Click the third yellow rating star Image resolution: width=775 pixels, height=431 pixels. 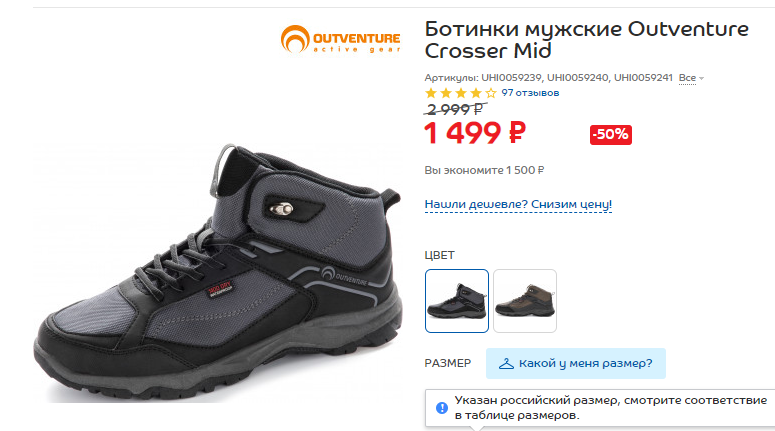[x=461, y=93]
